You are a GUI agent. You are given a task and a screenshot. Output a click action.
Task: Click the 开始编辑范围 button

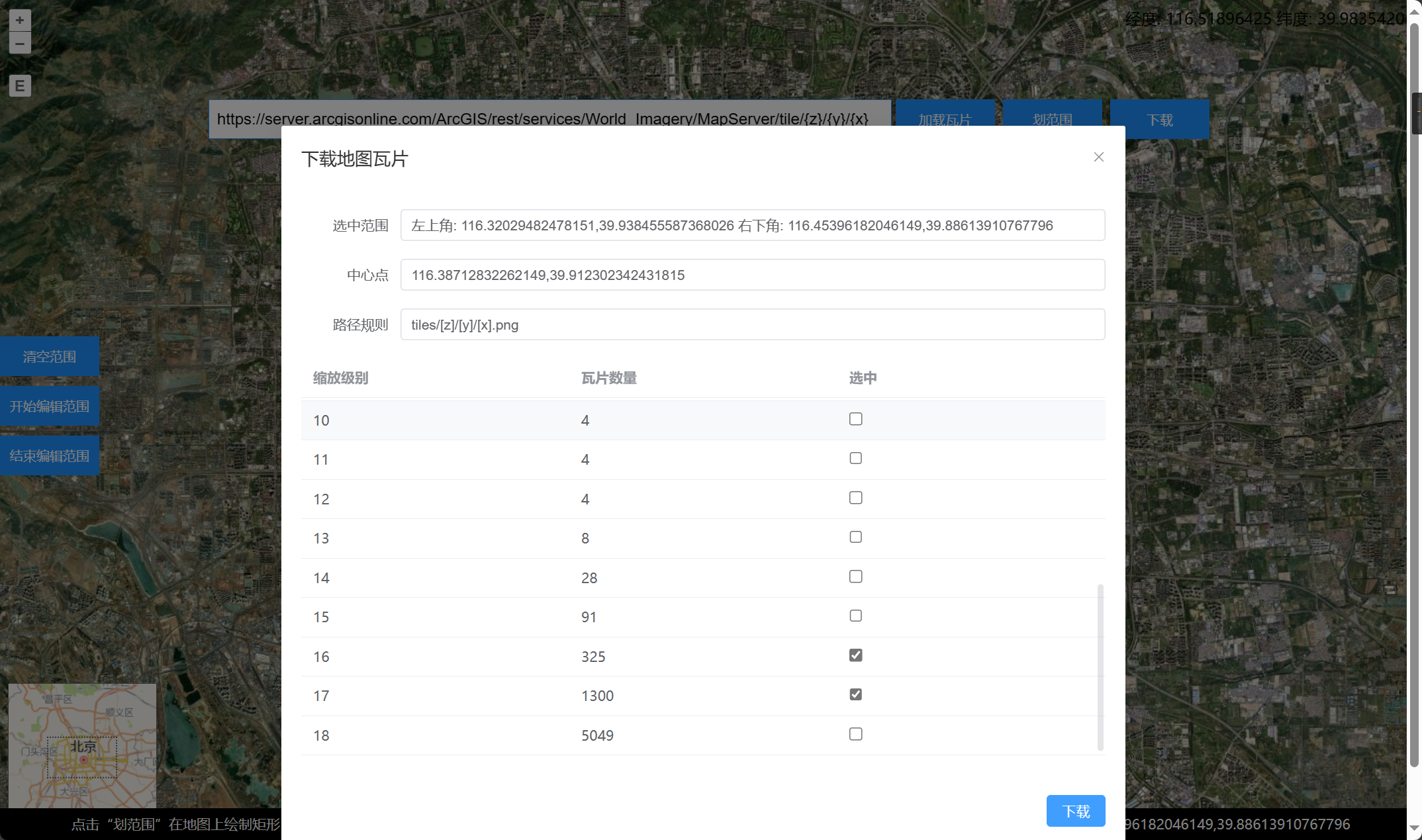pos(49,406)
